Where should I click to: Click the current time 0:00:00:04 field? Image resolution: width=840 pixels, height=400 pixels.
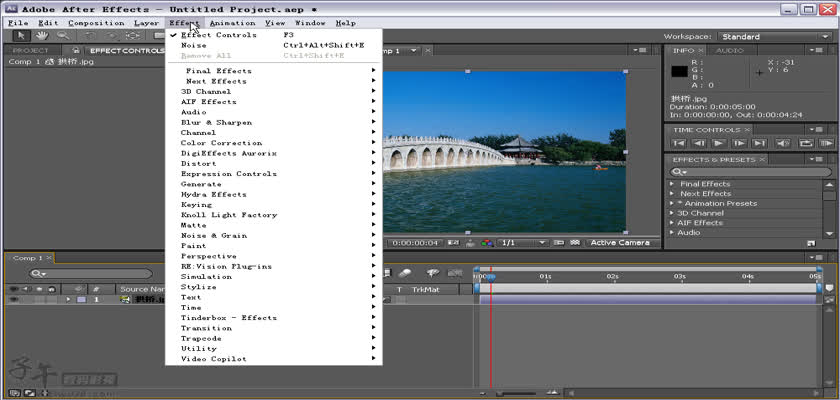(x=416, y=243)
